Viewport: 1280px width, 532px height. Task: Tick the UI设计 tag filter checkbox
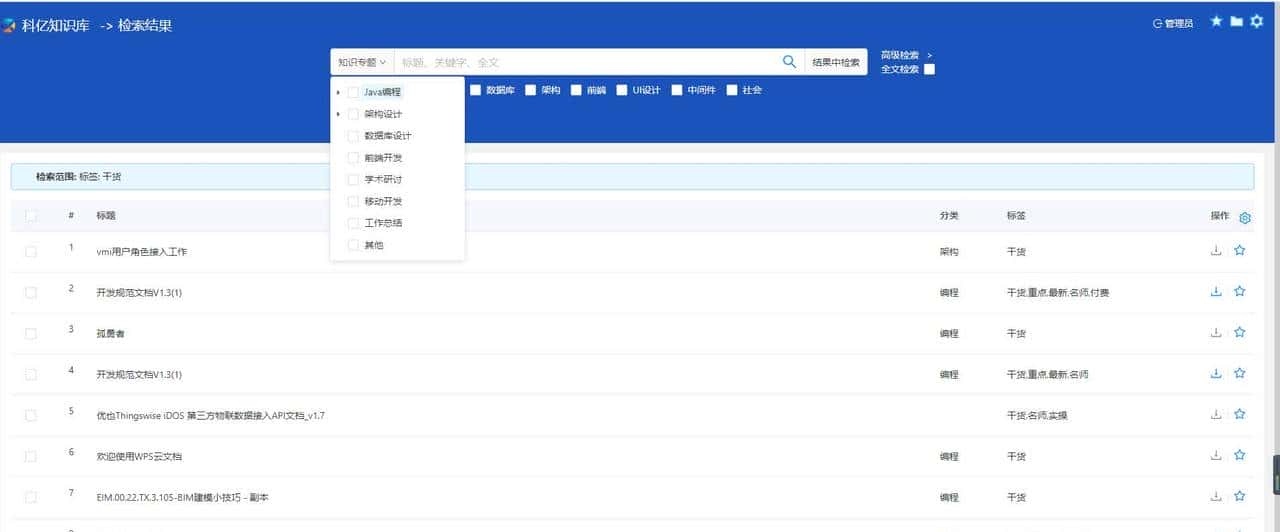tap(622, 90)
